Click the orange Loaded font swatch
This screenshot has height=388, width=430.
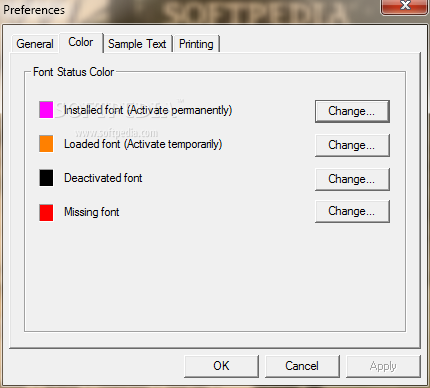[x=46, y=144]
